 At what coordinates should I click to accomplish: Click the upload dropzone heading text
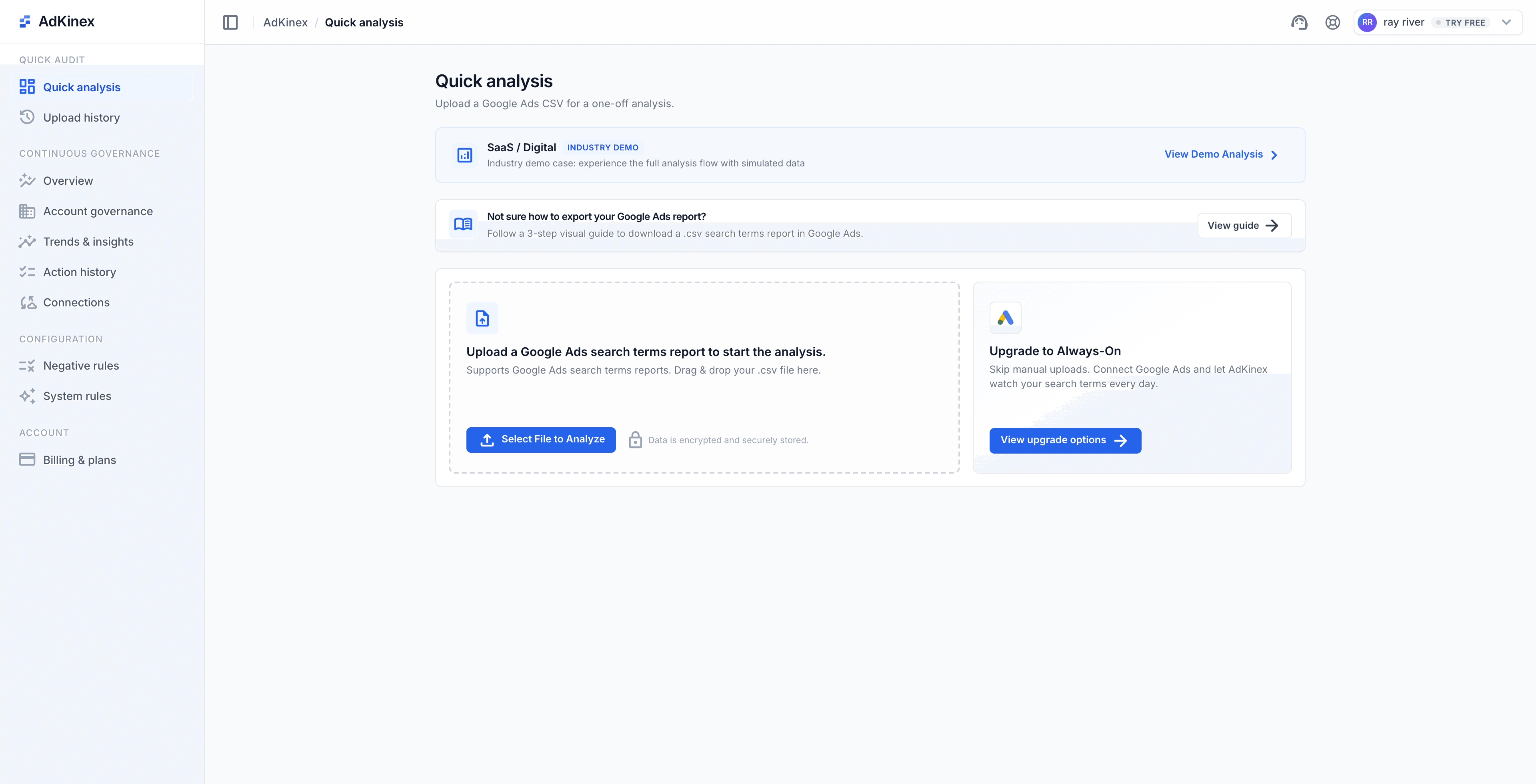pyautogui.click(x=646, y=352)
